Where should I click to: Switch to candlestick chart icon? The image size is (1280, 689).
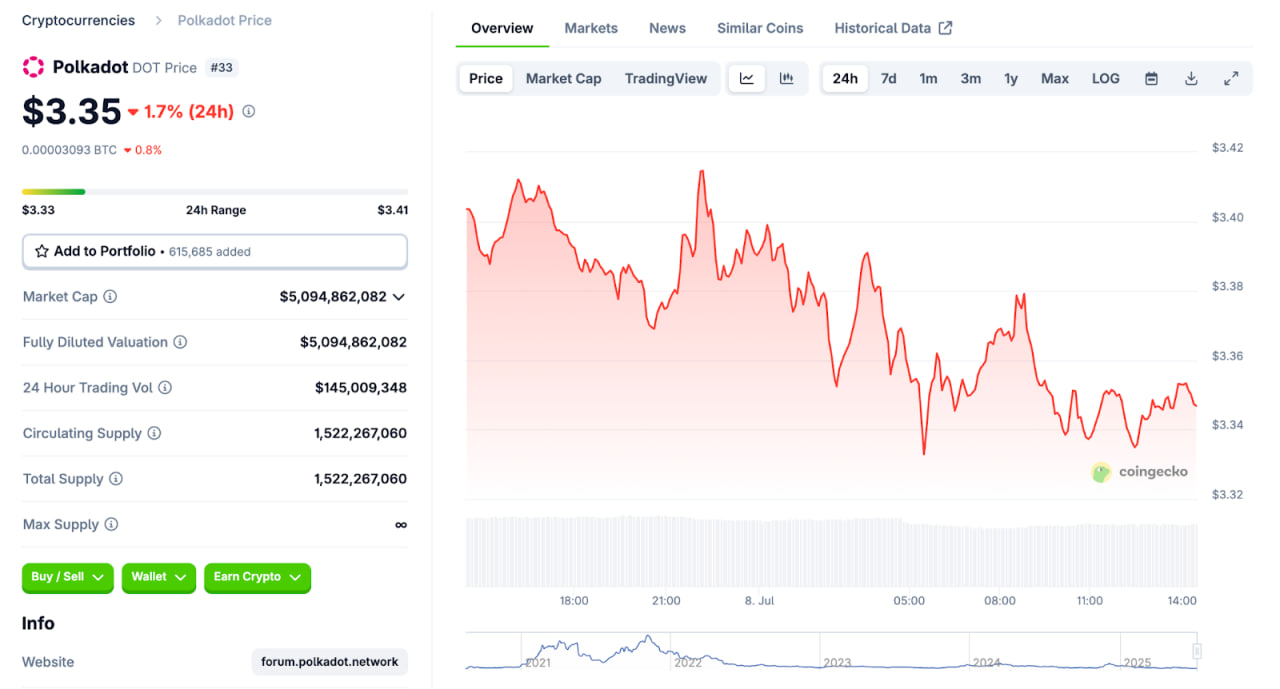click(x=787, y=78)
